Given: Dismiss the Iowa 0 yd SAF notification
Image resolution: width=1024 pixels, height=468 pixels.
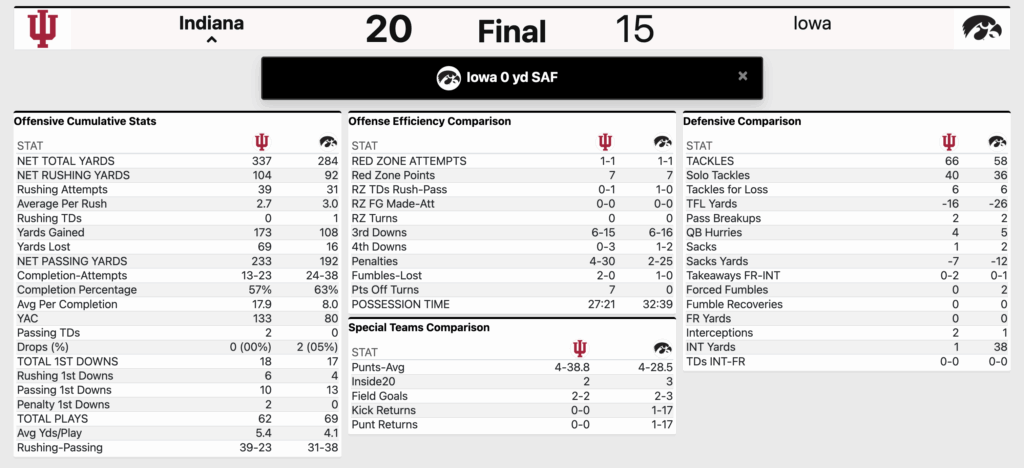Looking at the screenshot, I should pyautogui.click(x=743, y=76).
